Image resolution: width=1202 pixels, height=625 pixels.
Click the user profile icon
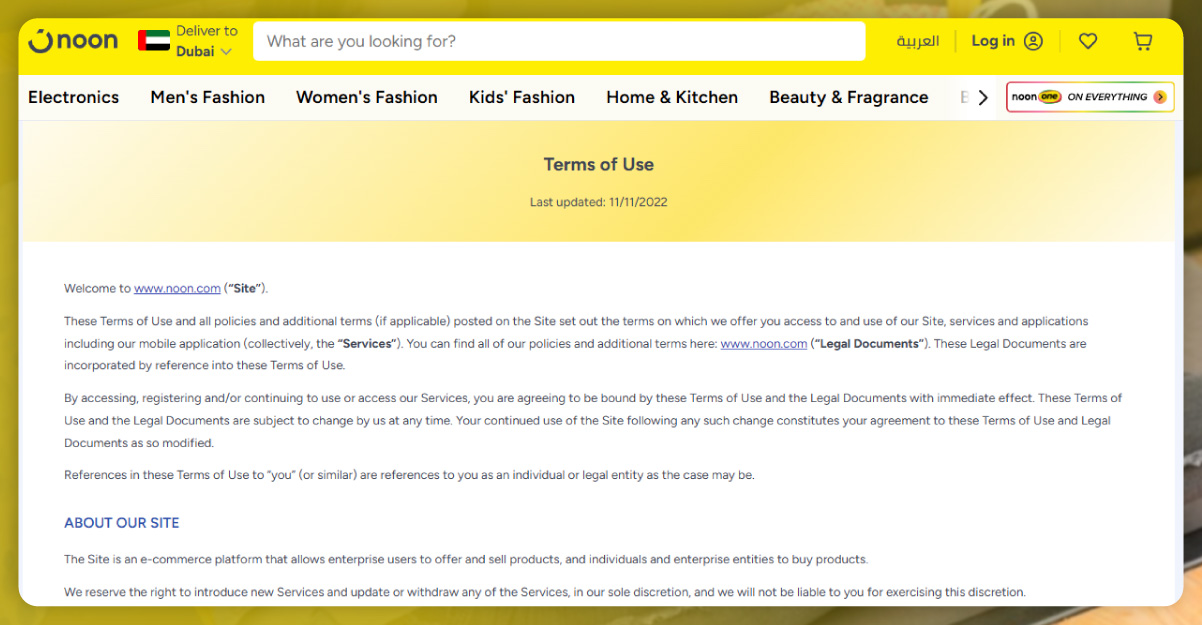1034,41
